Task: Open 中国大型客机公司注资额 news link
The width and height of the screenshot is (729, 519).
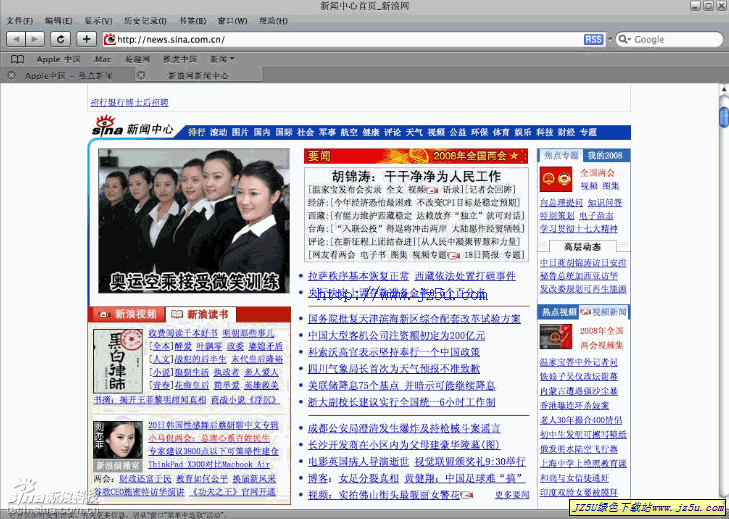Action: pos(397,335)
